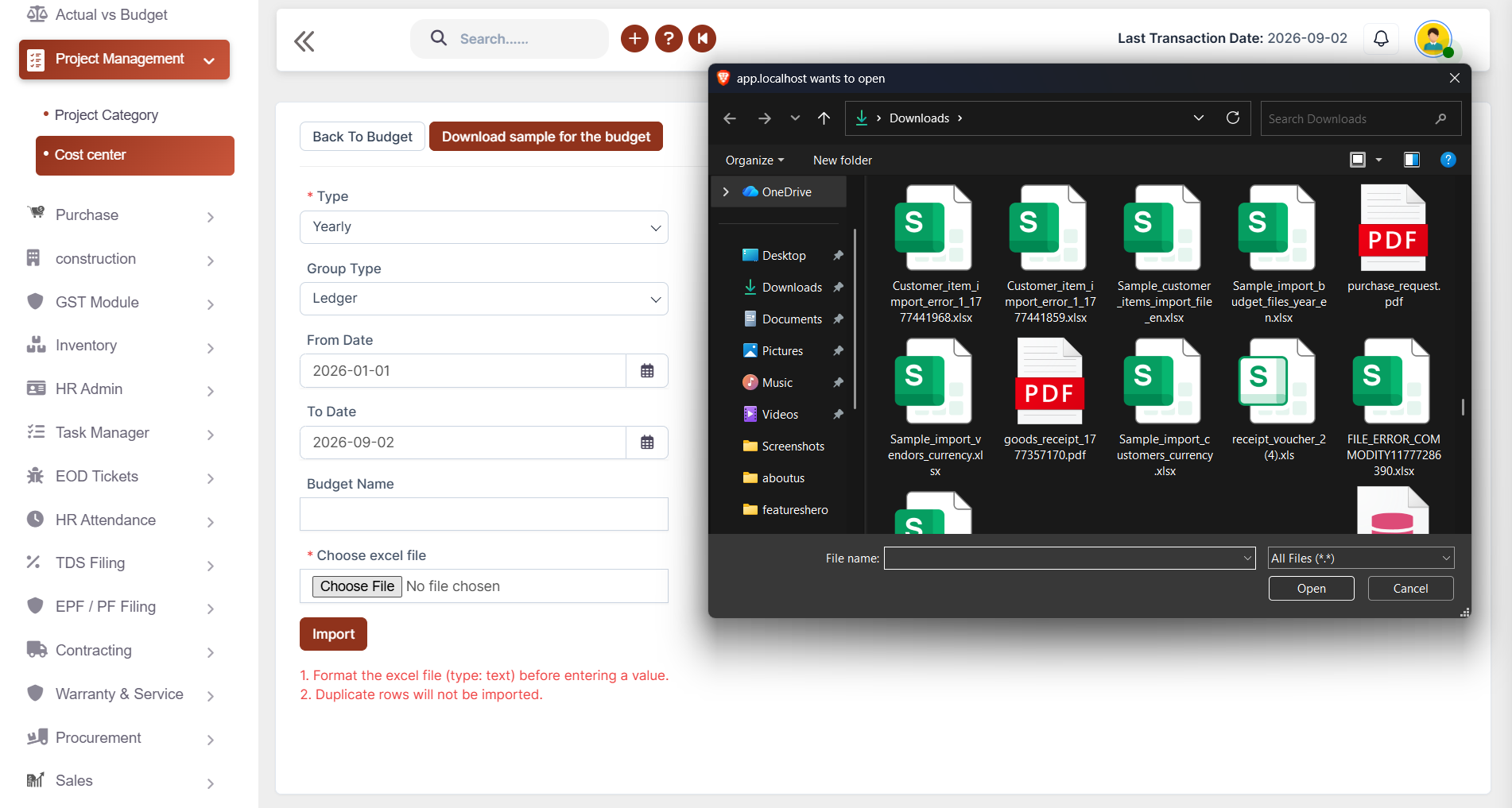Expand recent locations dropdown arrow

(795, 118)
